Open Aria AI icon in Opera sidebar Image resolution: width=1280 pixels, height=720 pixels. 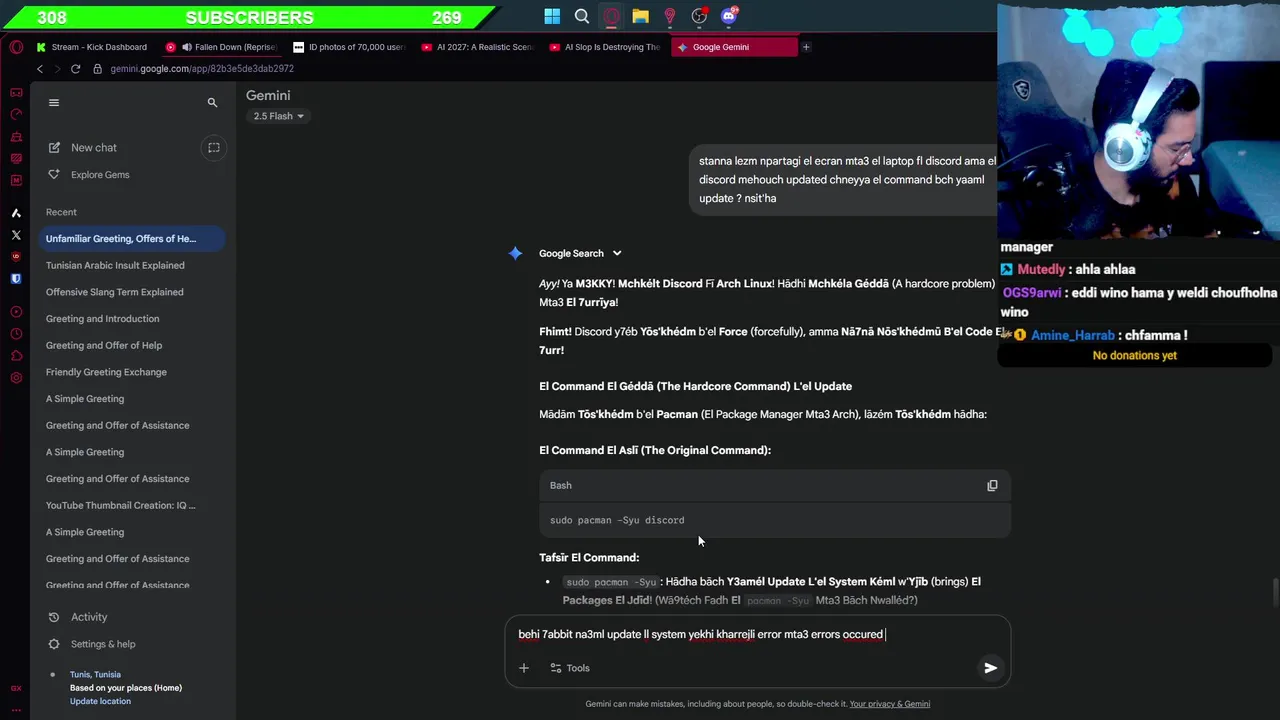coord(16,213)
